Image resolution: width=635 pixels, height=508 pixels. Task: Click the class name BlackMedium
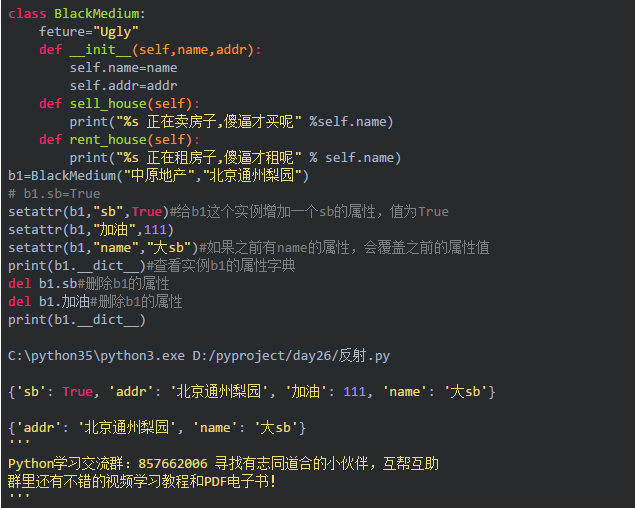click(x=99, y=13)
